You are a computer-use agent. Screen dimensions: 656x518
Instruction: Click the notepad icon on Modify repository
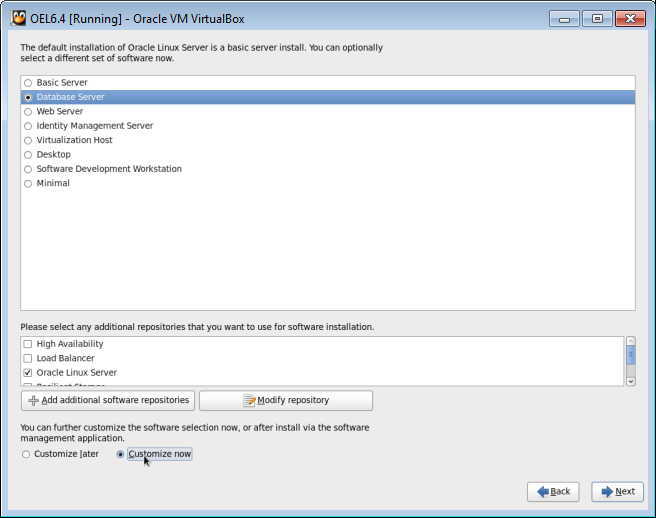tap(250, 400)
